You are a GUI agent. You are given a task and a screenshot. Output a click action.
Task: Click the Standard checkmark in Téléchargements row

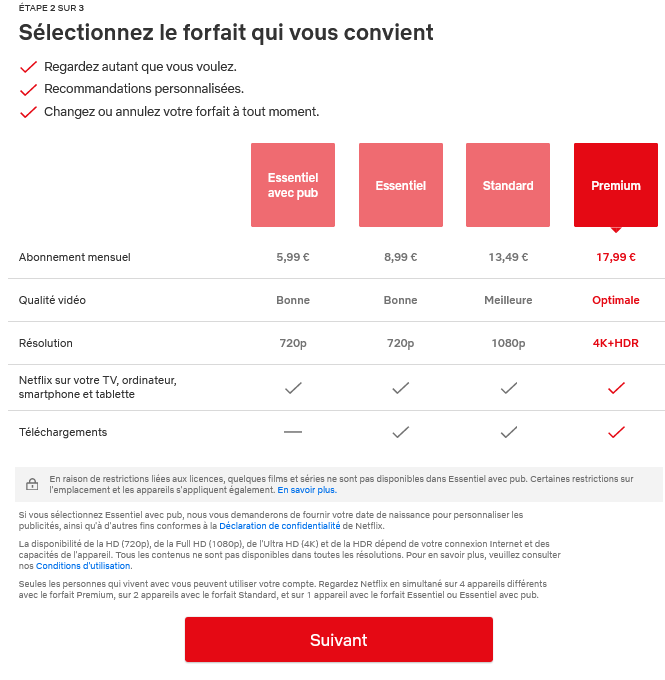tap(508, 432)
